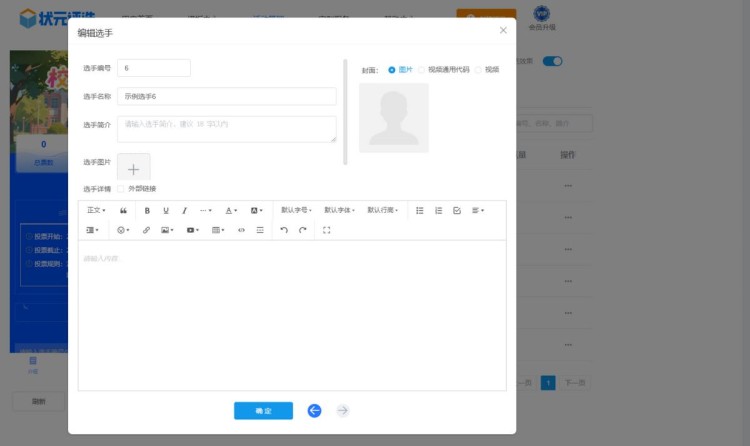Select the 视频通用代码 cover radio option

coord(422,70)
